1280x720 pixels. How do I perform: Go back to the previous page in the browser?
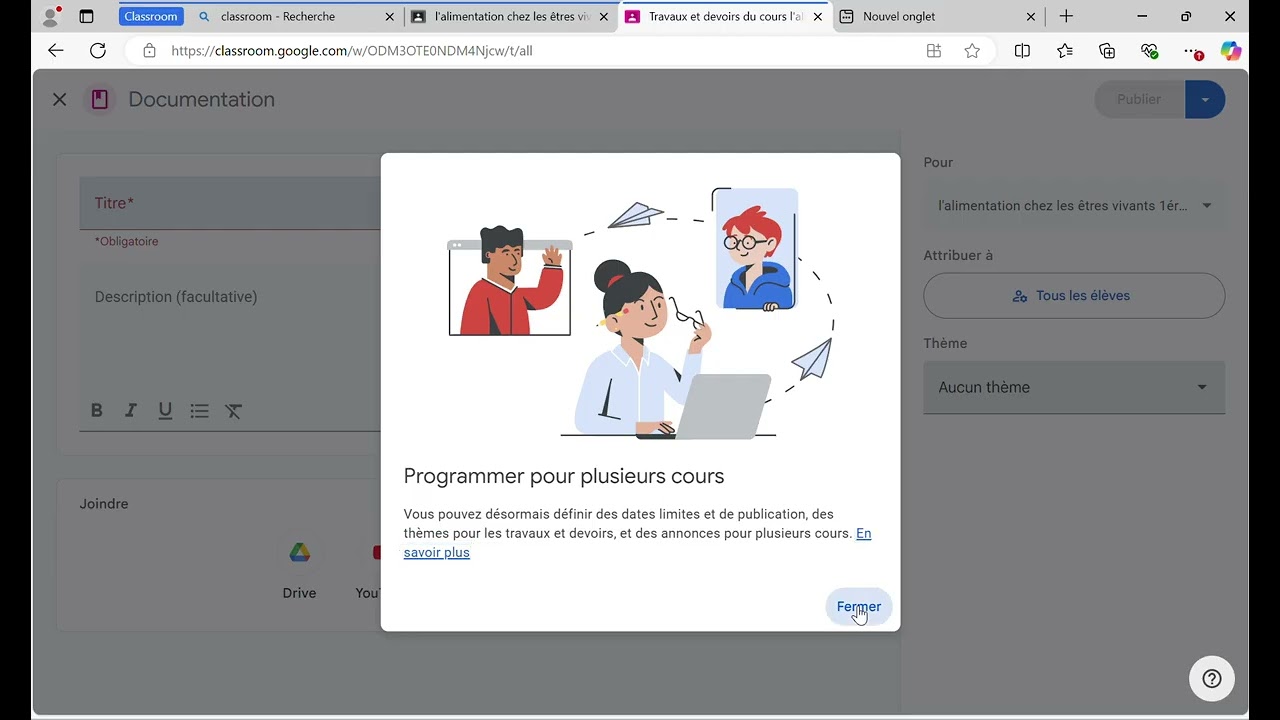tap(56, 51)
